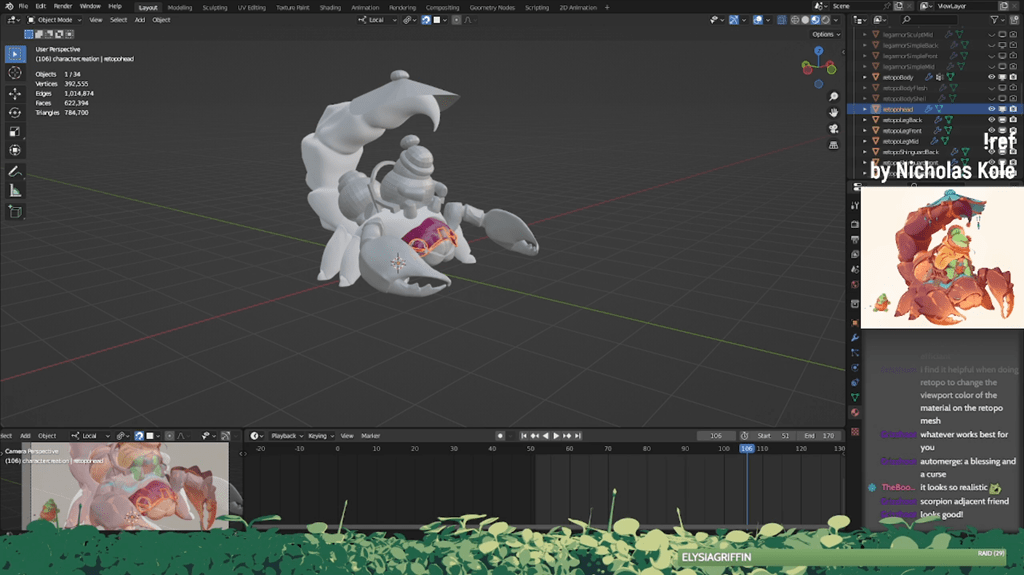Viewport: 1024px width, 575px height.
Task: Hide retopoLegBack with its eye icon
Action: click(991, 120)
